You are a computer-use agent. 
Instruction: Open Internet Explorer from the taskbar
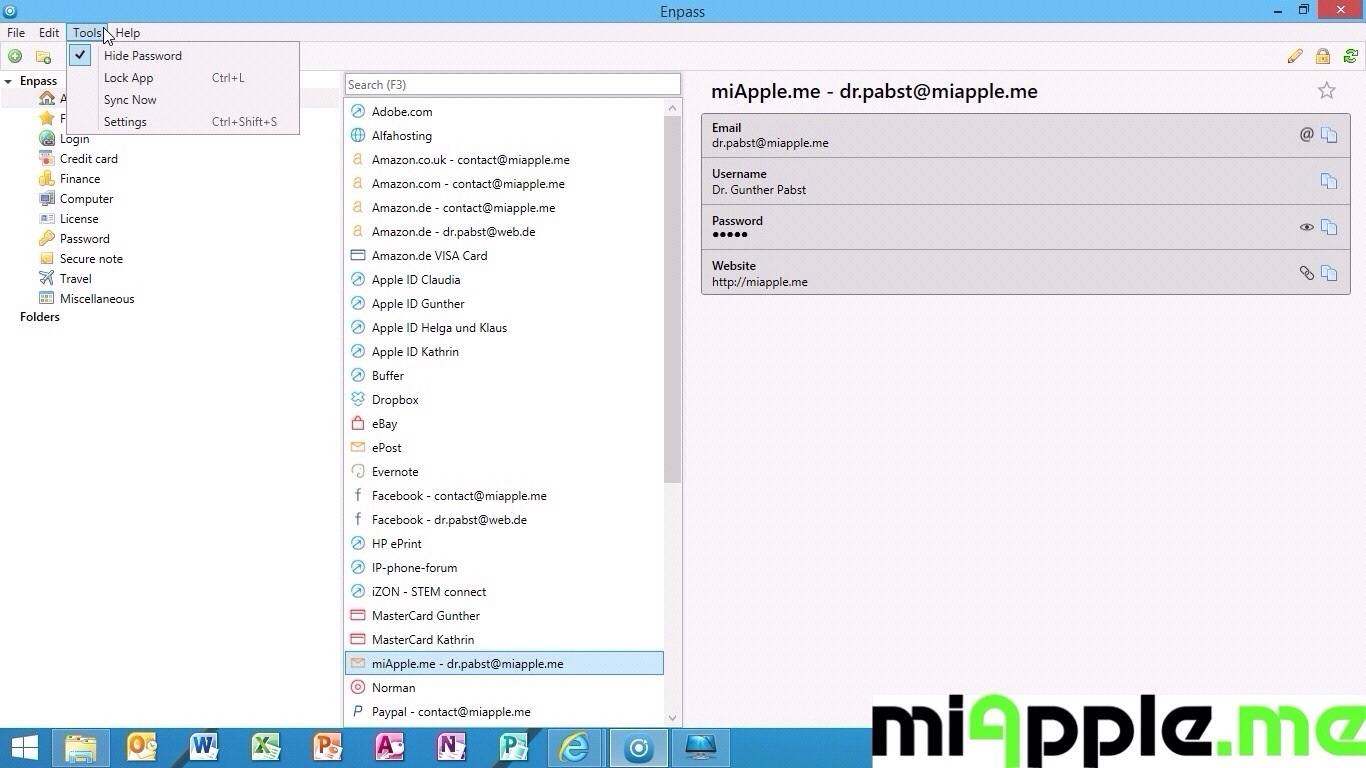[x=575, y=747]
